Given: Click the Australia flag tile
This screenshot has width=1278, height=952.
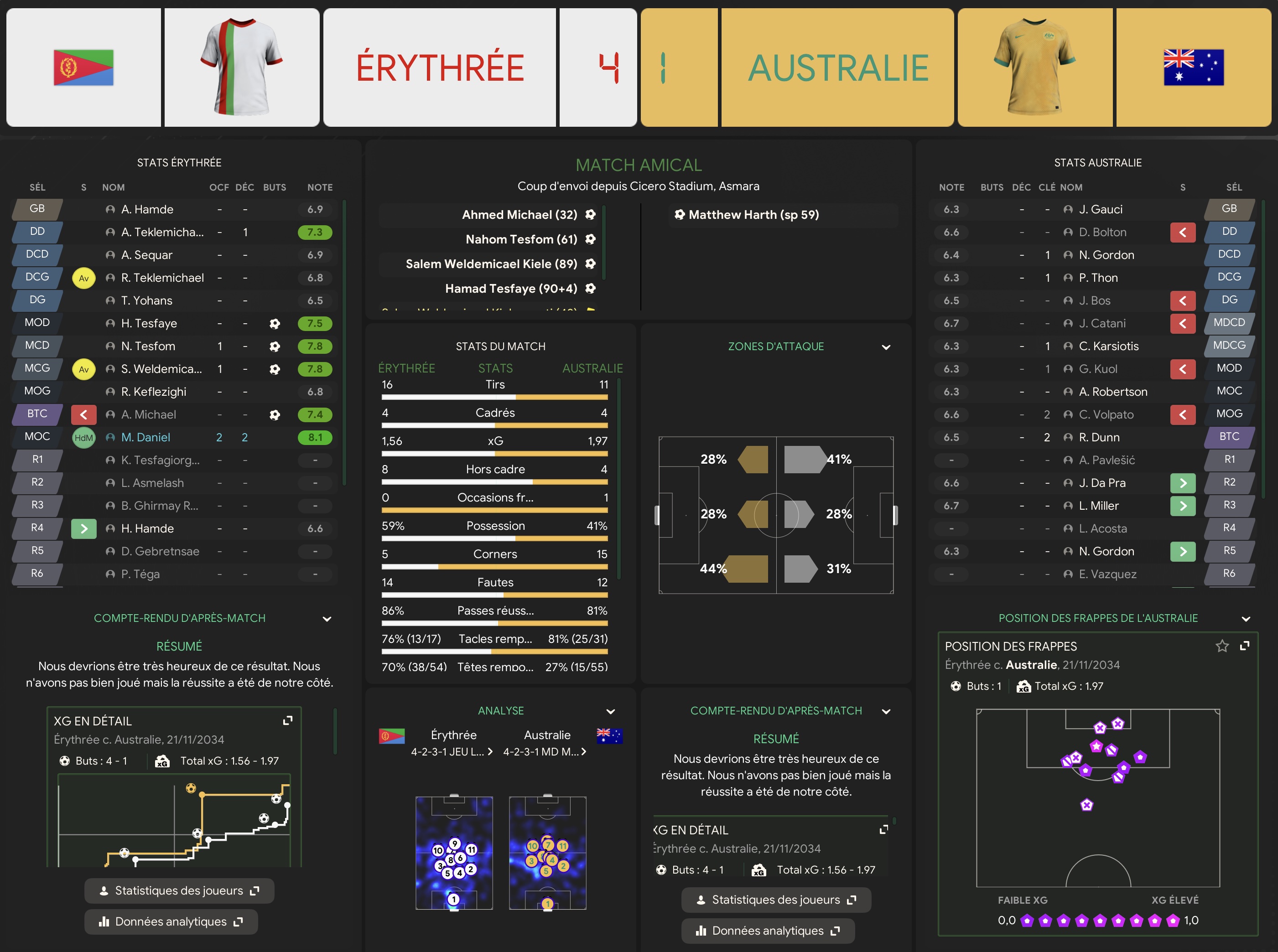Looking at the screenshot, I should tap(1193, 67).
